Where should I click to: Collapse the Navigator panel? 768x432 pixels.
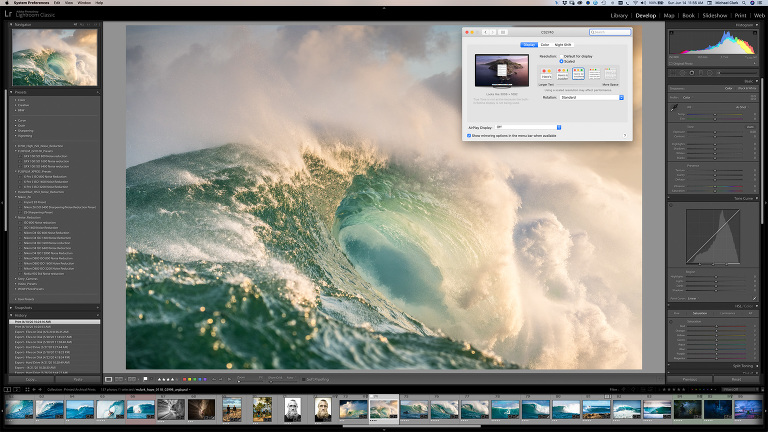point(11,24)
